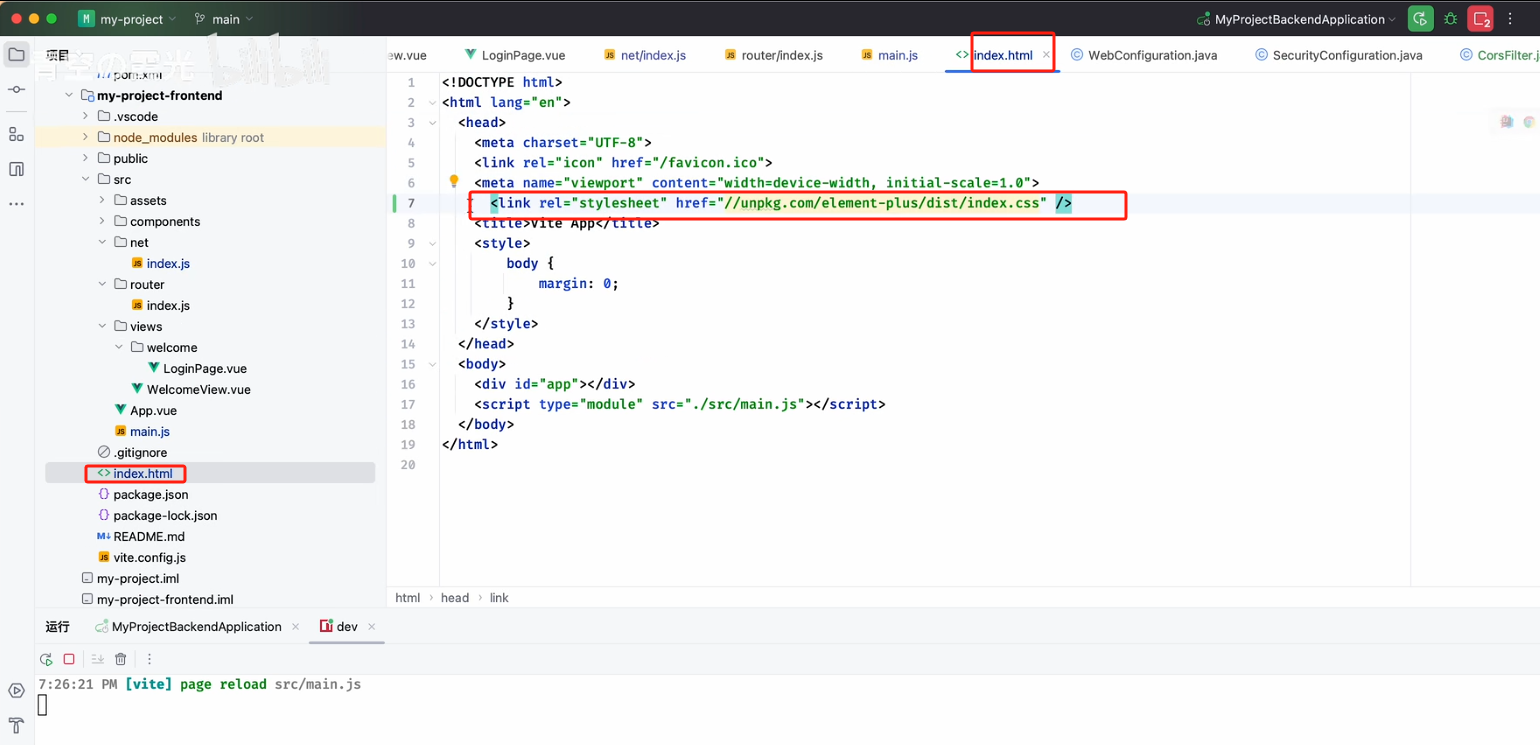Image resolution: width=1540 pixels, height=745 pixels.
Task: Open MyProjectBackendApplication run configuration dropdown
Action: click(1296, 19)
